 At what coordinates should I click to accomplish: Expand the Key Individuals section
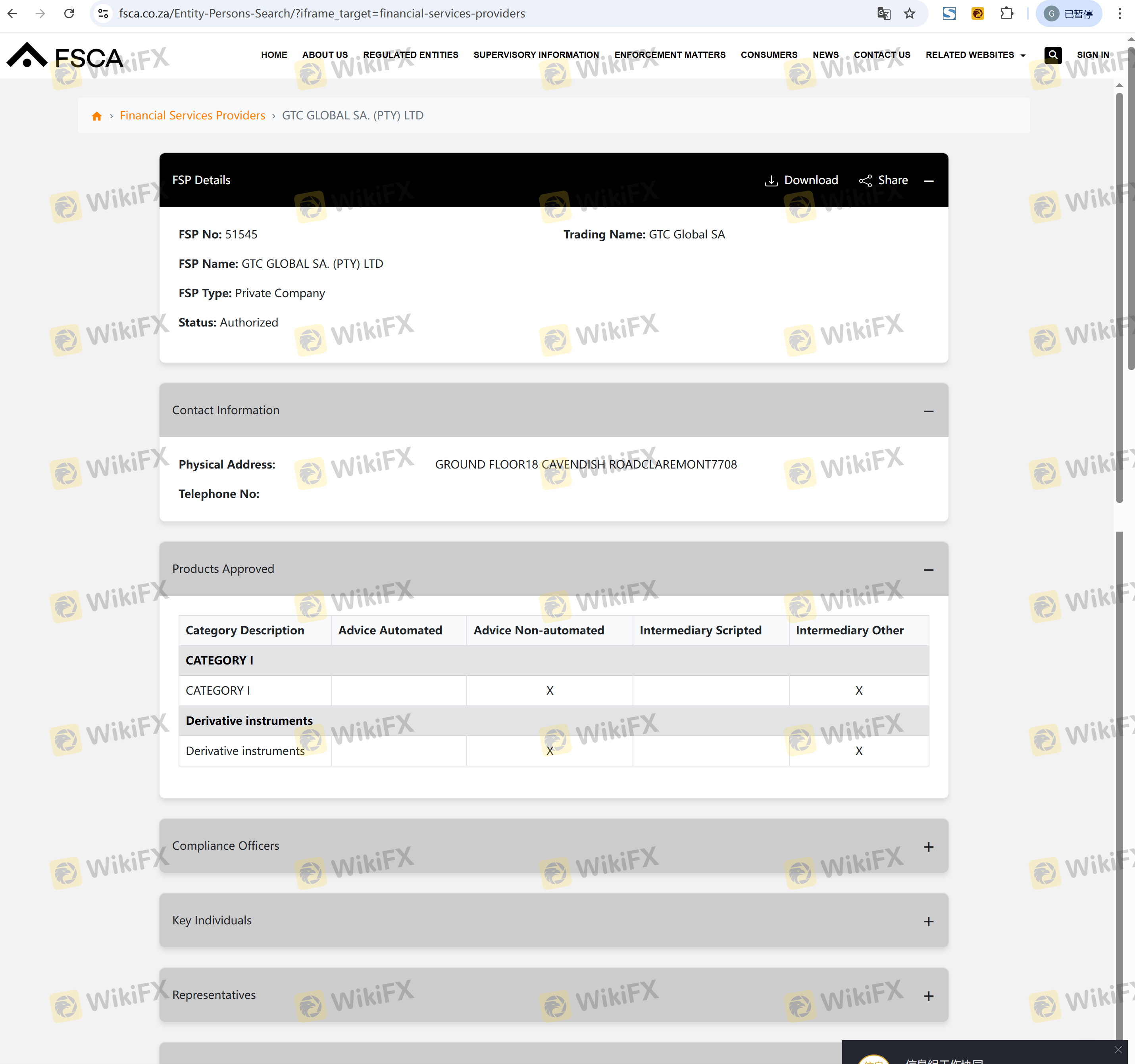pyautogui.click(x=928, y=921)
